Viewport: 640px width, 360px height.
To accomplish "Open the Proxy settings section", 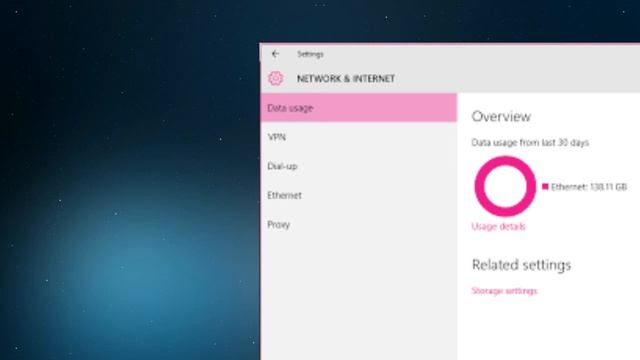I will (358, 224).
